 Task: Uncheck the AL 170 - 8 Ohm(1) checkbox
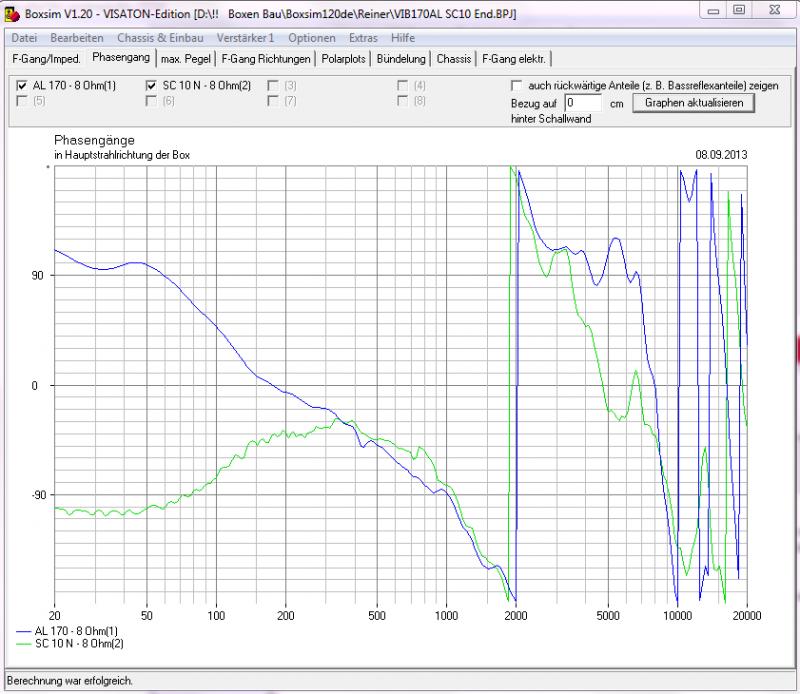pos(22,86)
